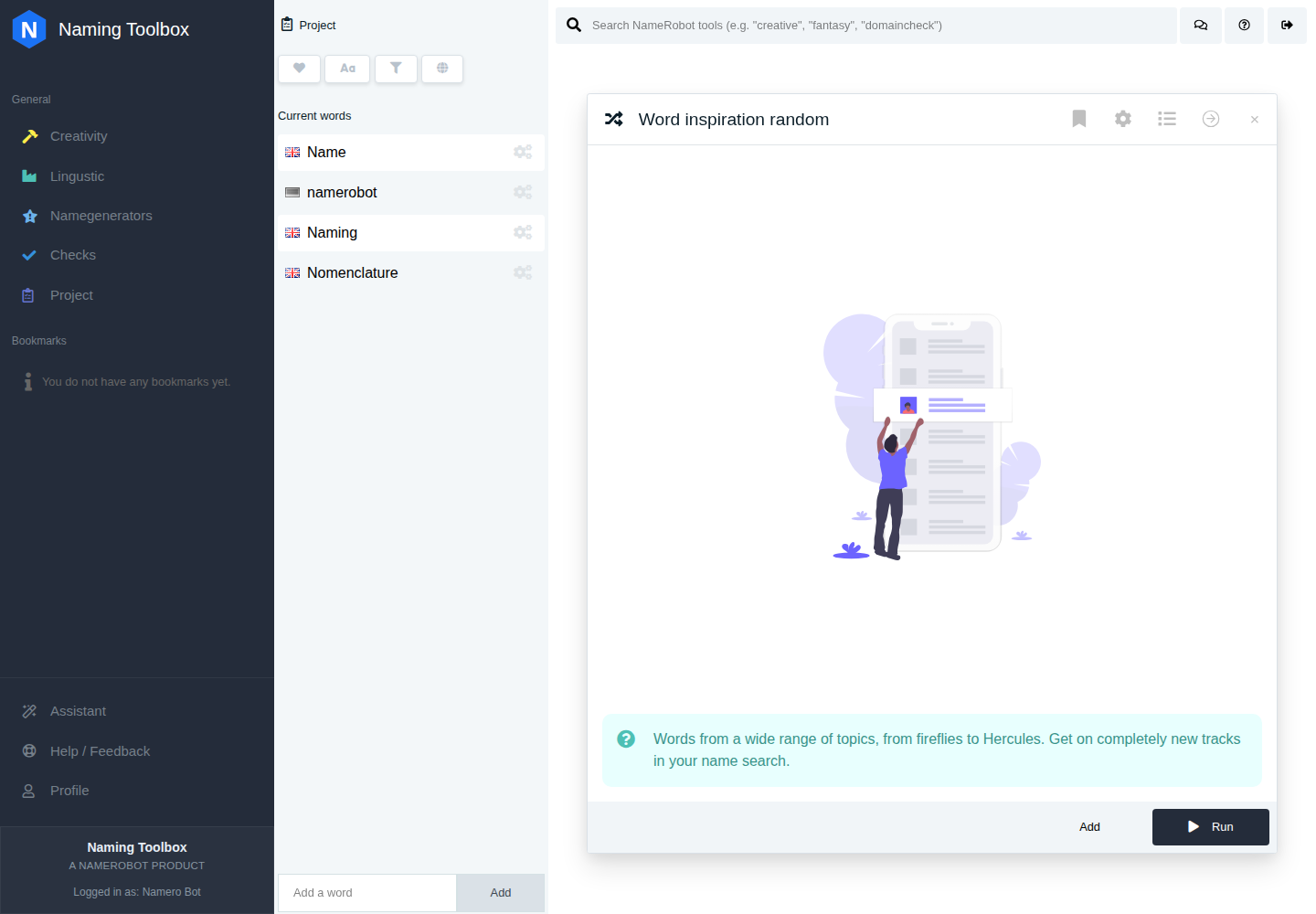Click the question icon in info box
This screenshot has height=914, width=1316.
[626, 739]
